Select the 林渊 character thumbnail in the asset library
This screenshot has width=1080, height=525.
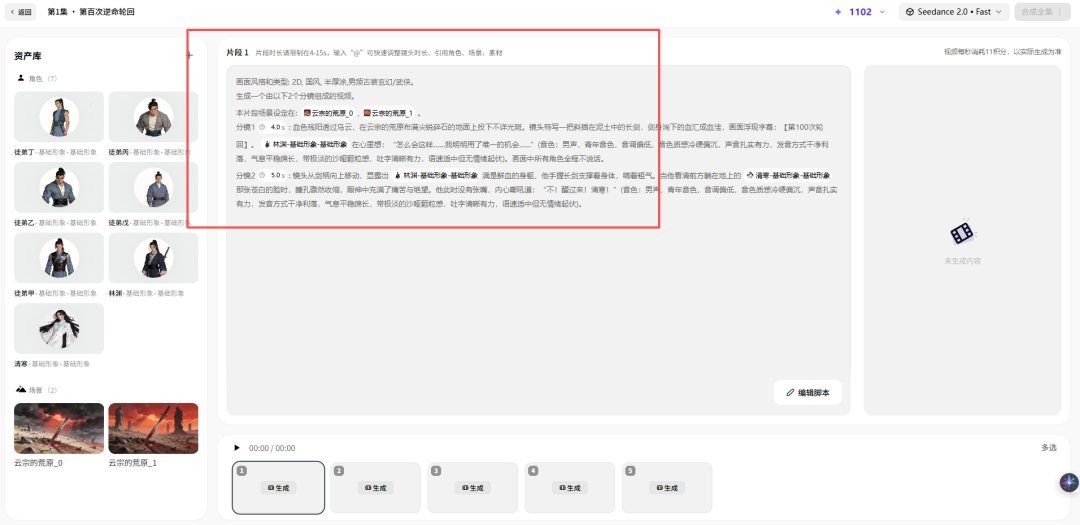click(x=154, y=258)
